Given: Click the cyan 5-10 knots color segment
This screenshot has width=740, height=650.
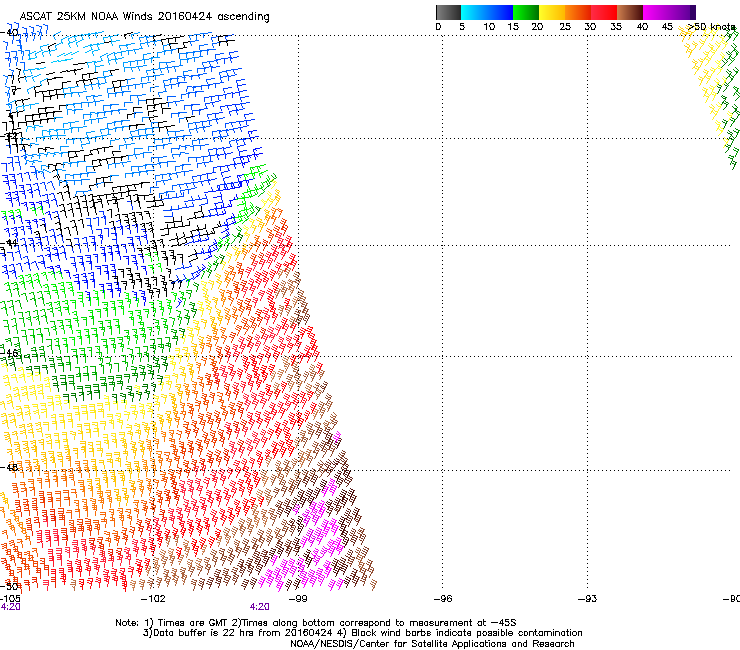Looking at the screenshot, I should pyautogui.click(x=474, y=12).
